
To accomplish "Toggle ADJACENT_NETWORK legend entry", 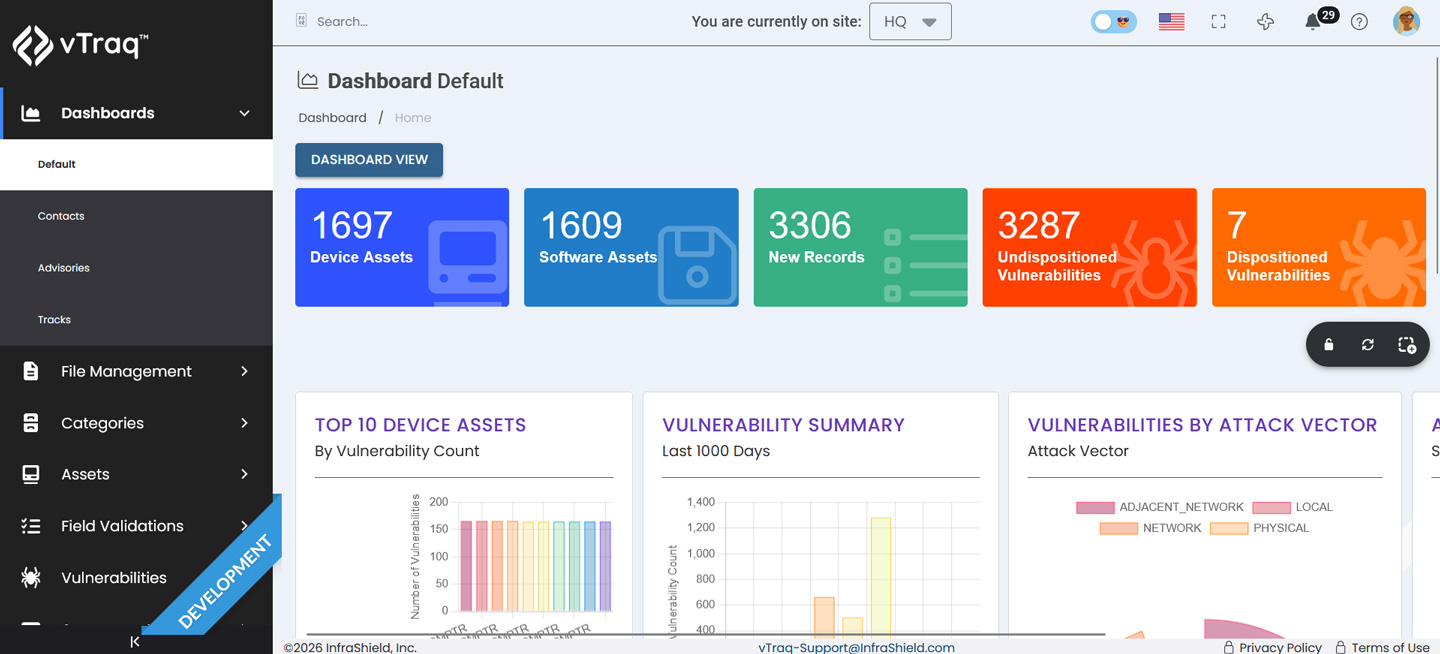I will coord(1160,507).
